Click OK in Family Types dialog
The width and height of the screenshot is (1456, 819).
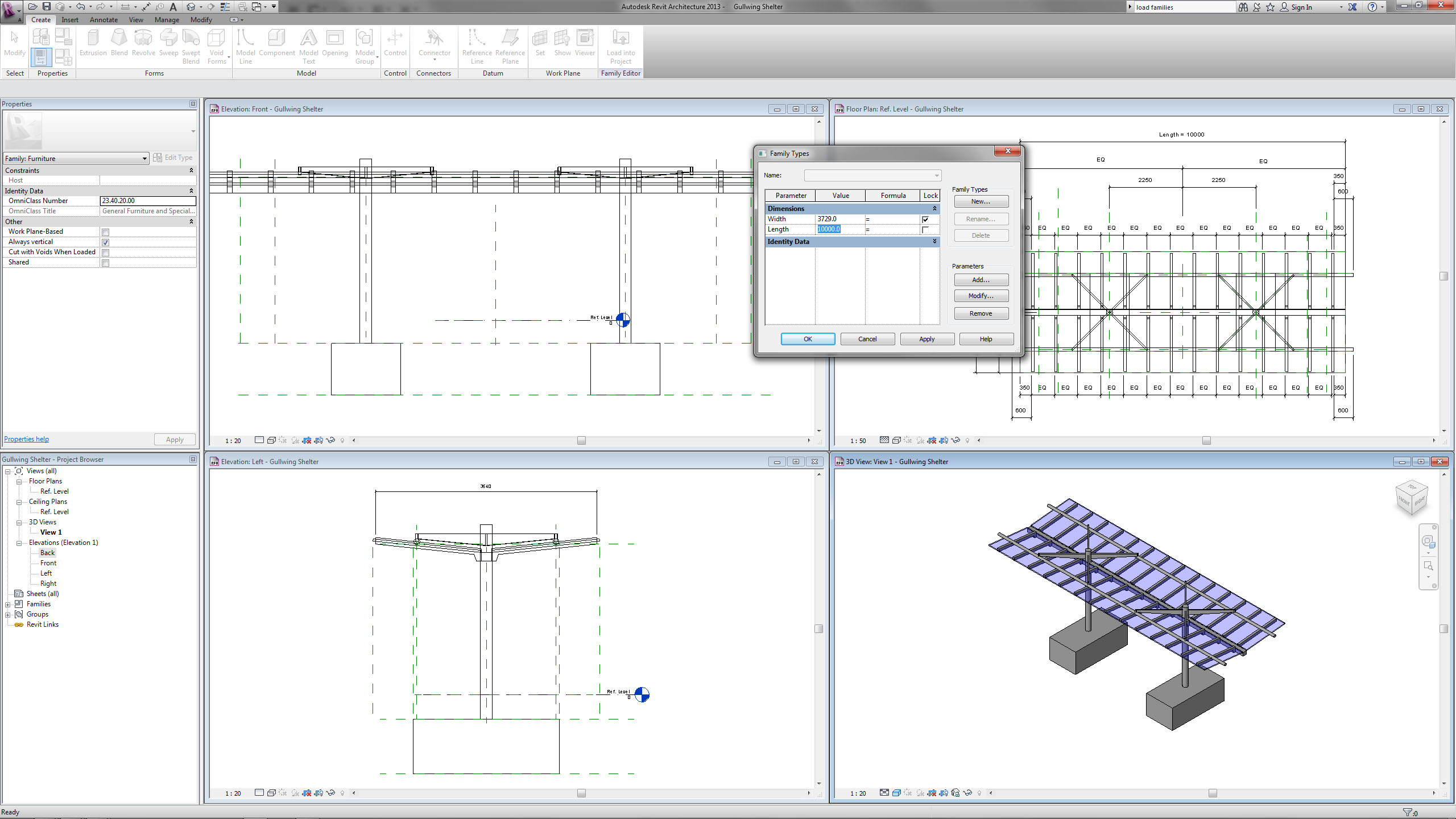pos(808,339)
